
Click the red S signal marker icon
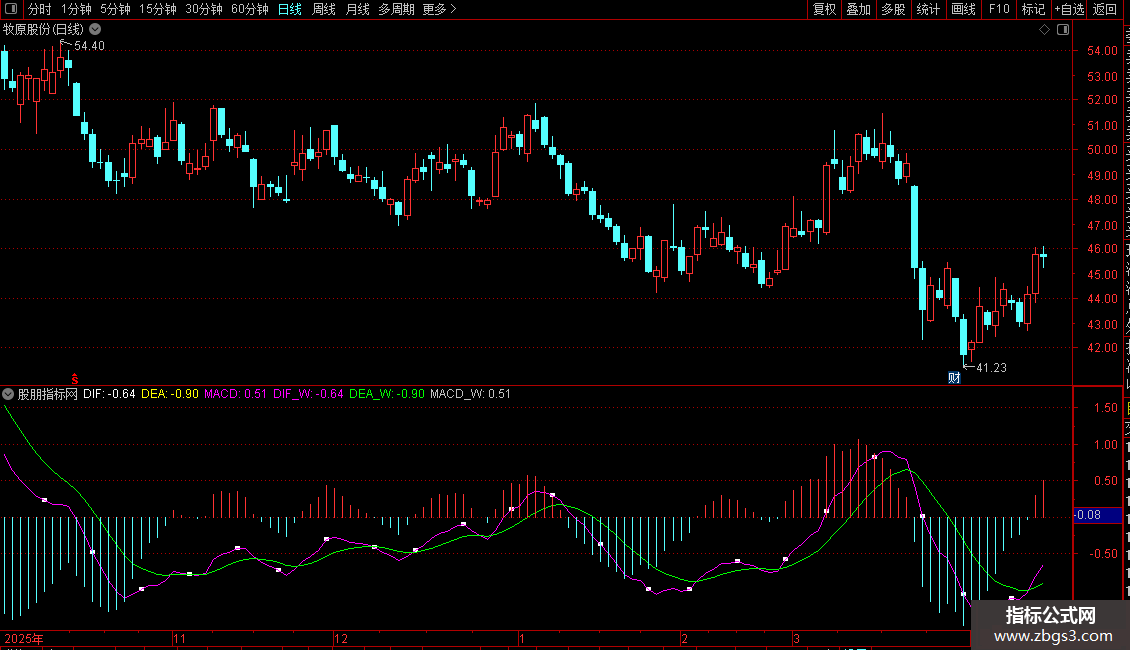[74, 375]
